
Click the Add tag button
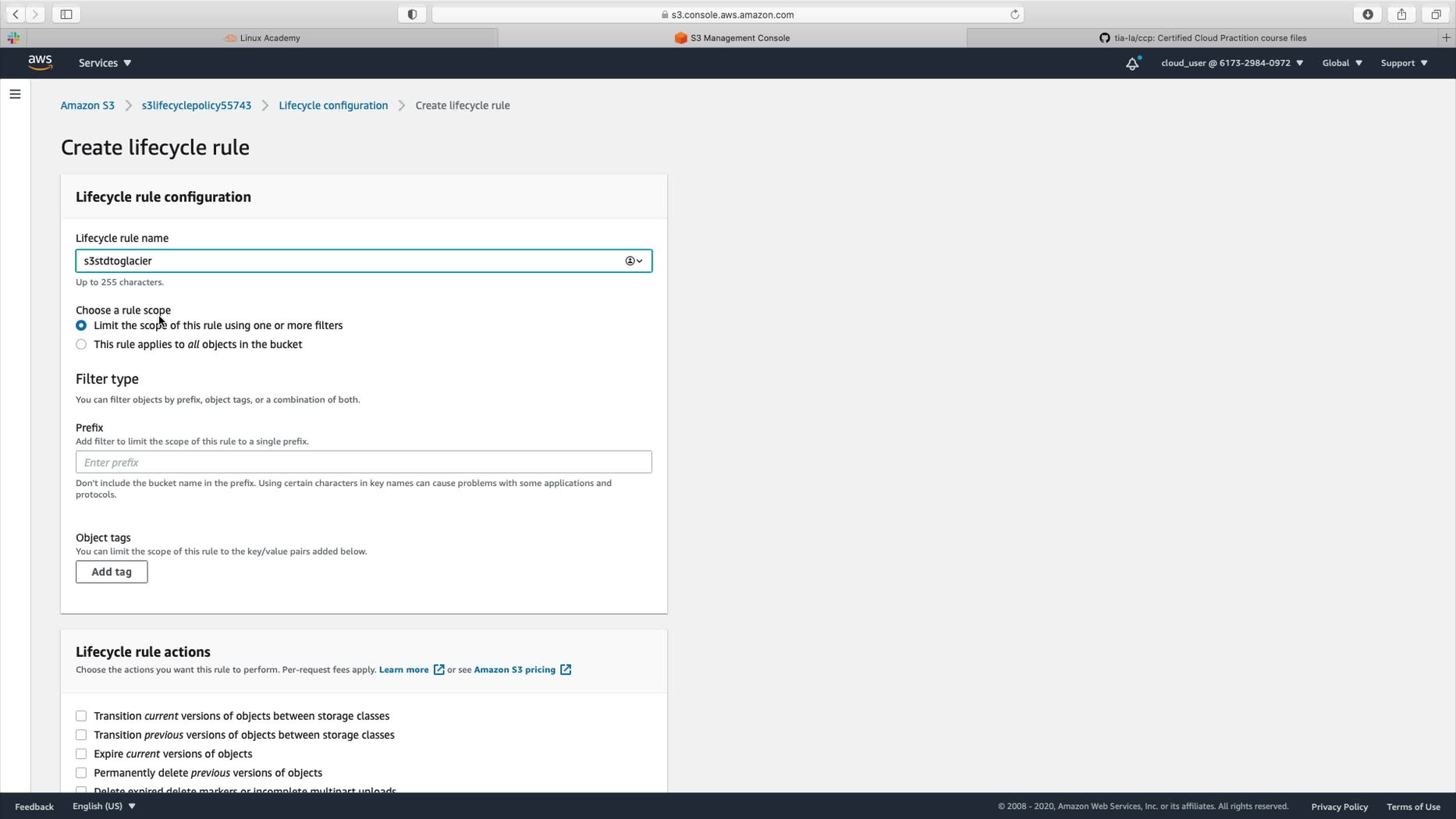(x=112, y=572)
